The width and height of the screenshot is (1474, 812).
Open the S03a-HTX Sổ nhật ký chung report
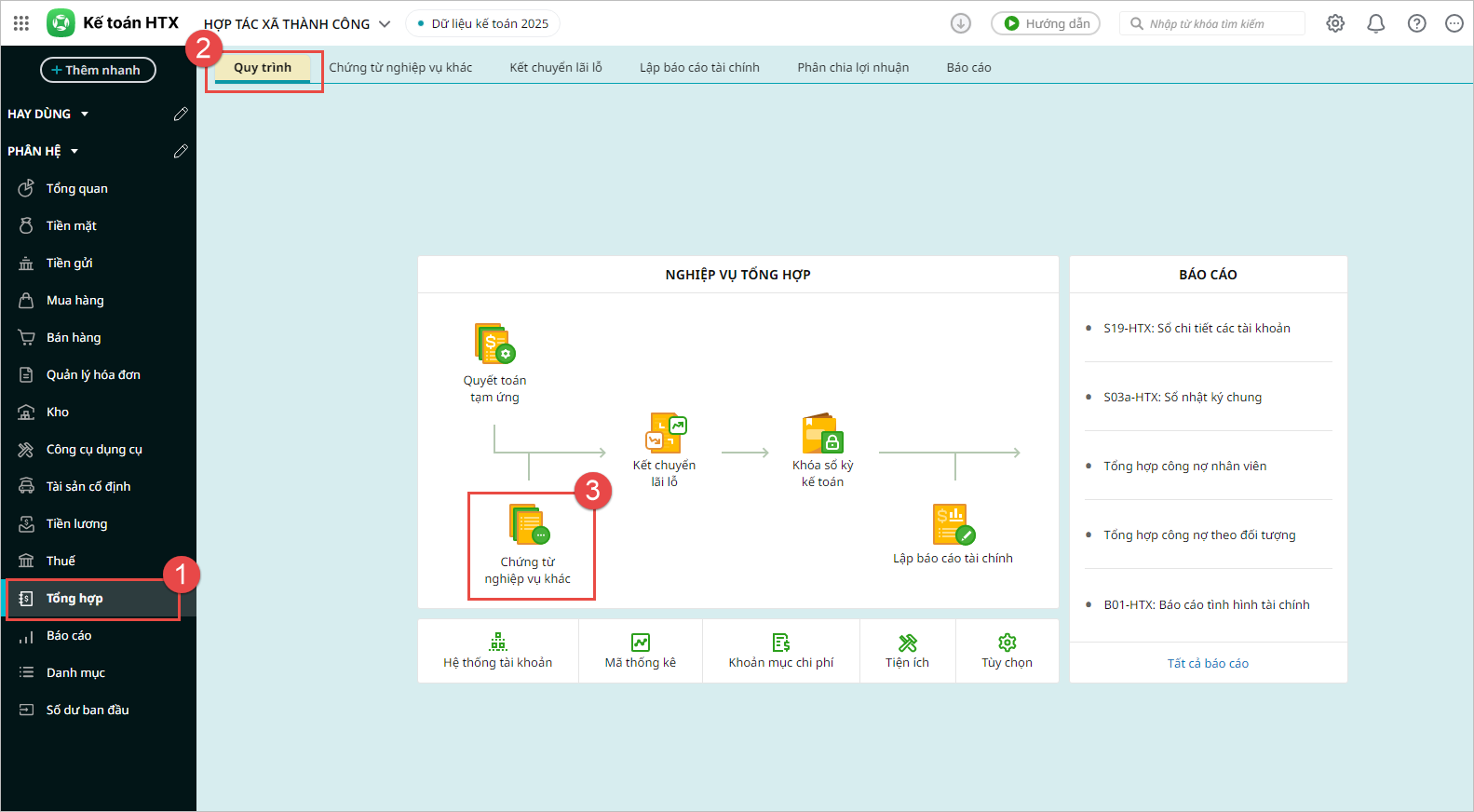[x=1183, y=397]
